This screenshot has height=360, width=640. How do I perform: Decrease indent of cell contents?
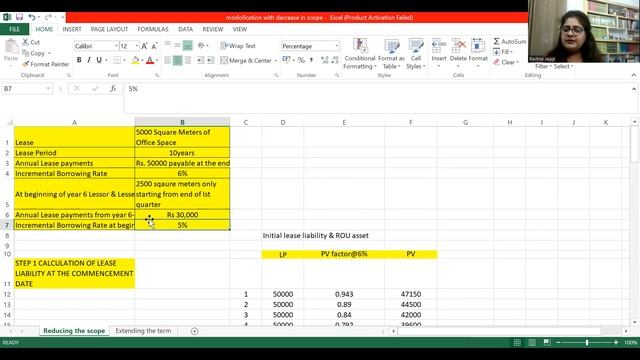200,60
